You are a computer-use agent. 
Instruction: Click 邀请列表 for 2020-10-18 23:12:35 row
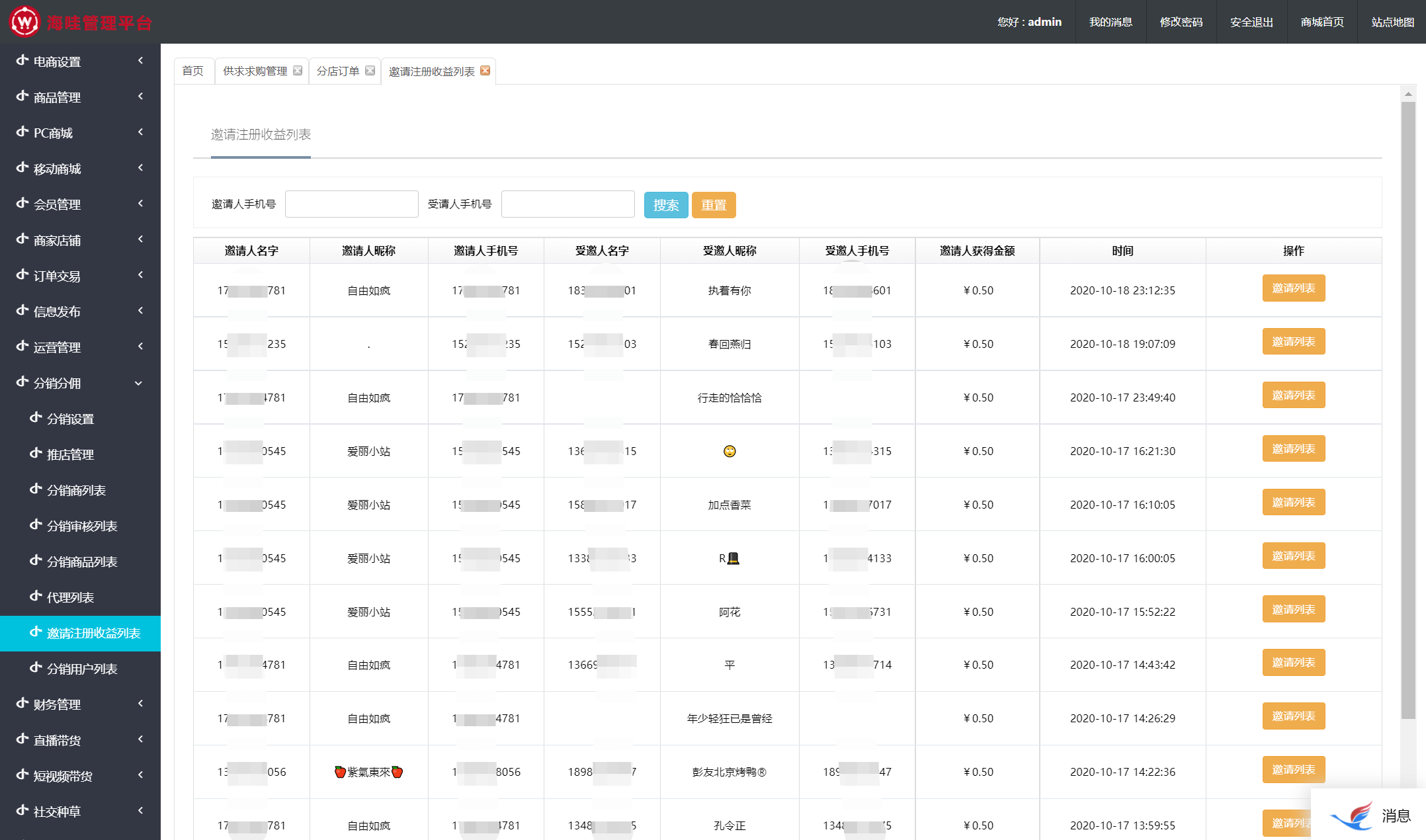pos(1293,288)
